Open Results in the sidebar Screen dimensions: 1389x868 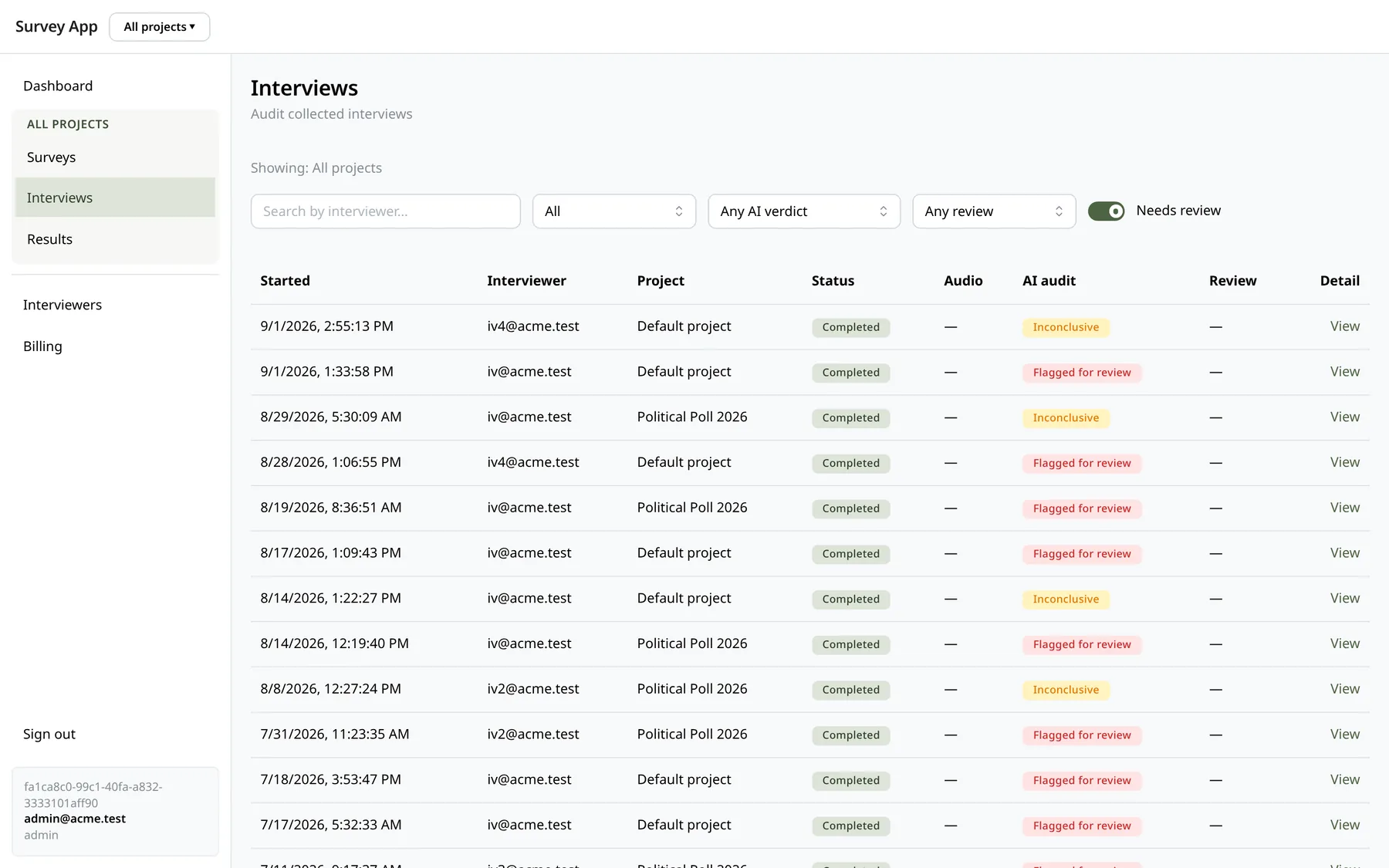tap(115, 239)
